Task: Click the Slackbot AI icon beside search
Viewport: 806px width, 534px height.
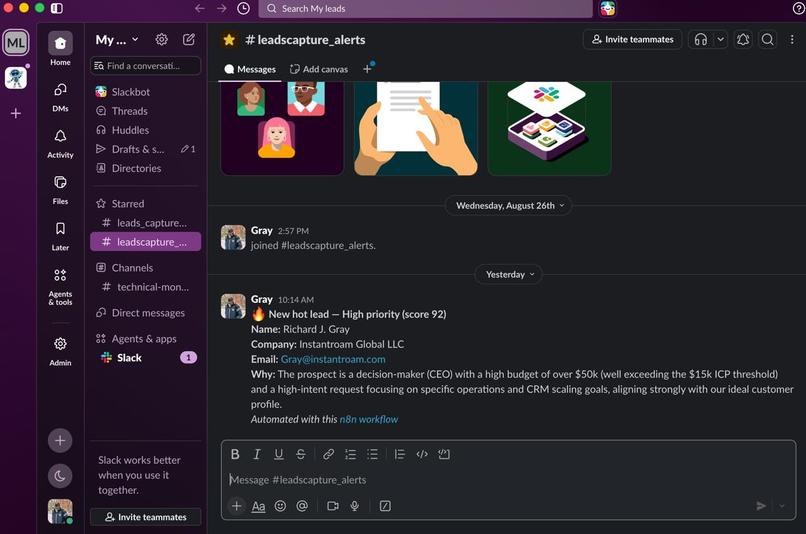Action: tap(608, 9)
